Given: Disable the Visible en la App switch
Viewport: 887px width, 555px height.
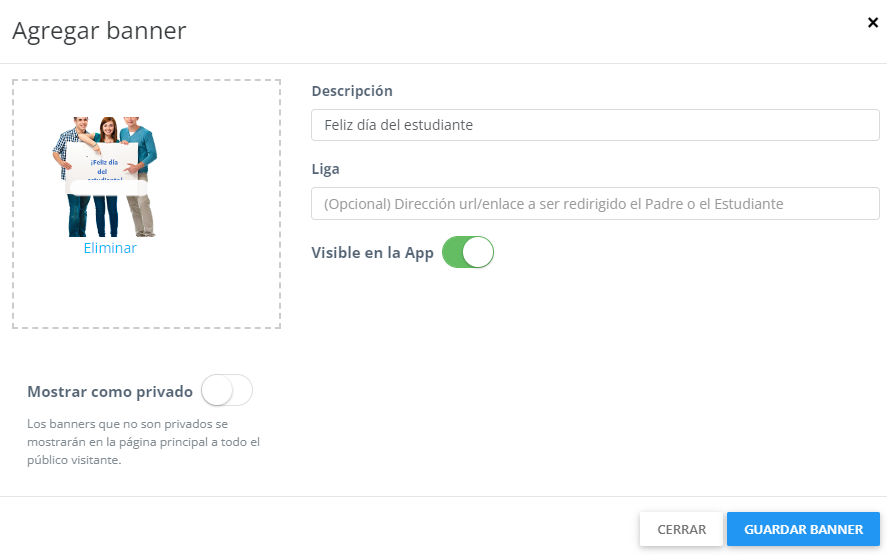Looking at the screenshot, I should click(468, 253).
